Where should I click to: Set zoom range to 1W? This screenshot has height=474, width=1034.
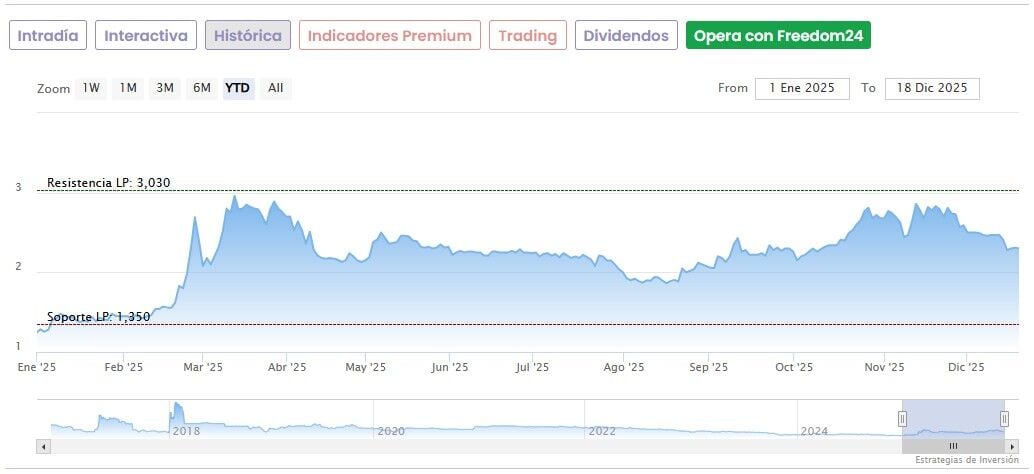pos(91,88)
